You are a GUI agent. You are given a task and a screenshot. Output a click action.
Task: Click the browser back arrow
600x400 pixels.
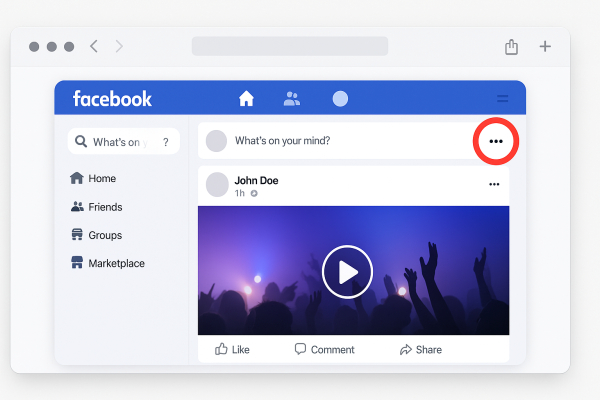[94, 46]
